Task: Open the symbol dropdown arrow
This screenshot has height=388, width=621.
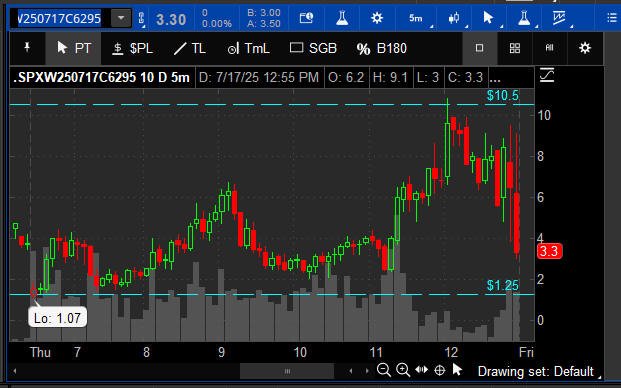Action: tap(121, 18)
